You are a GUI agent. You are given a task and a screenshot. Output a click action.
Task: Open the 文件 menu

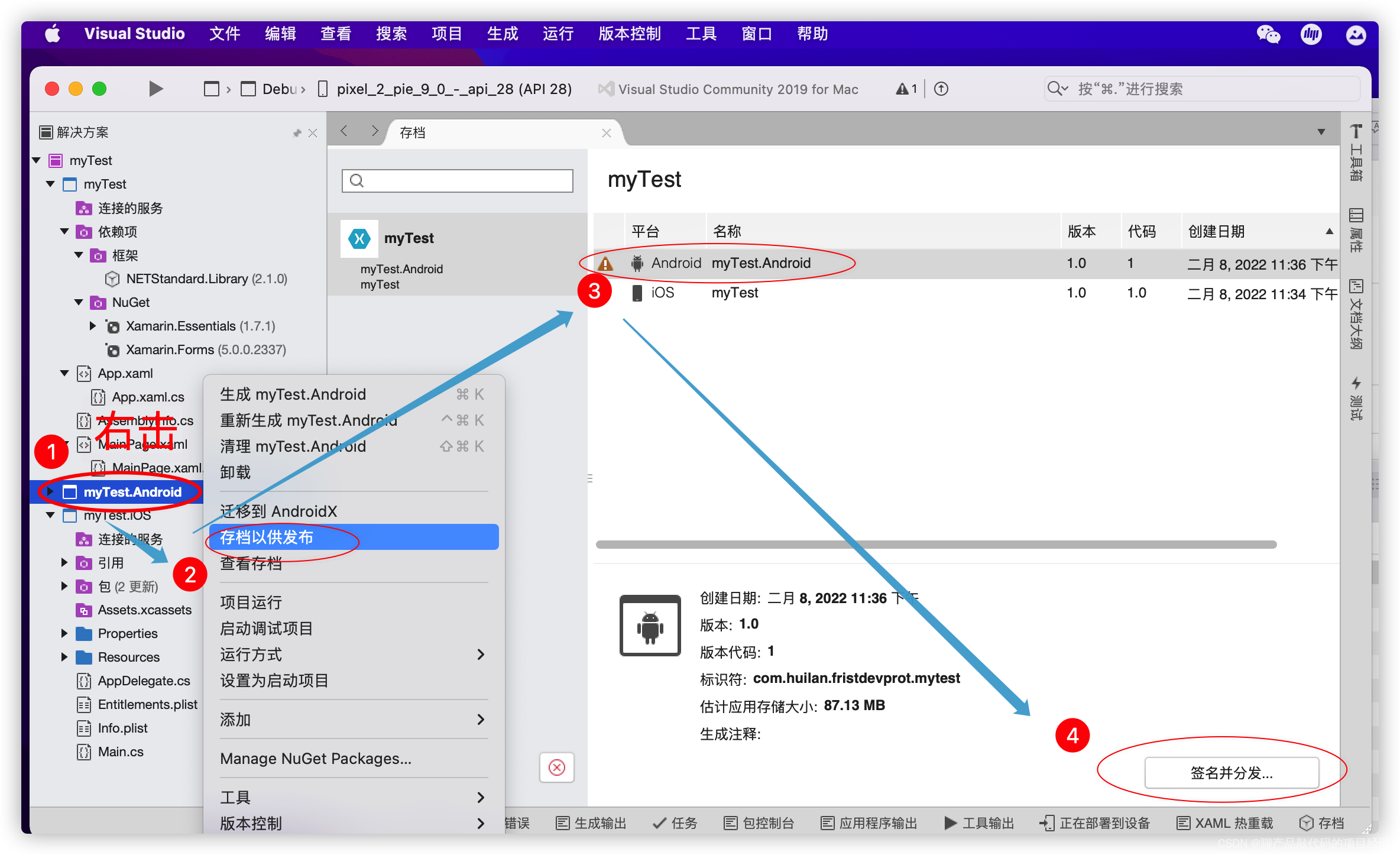225,34
